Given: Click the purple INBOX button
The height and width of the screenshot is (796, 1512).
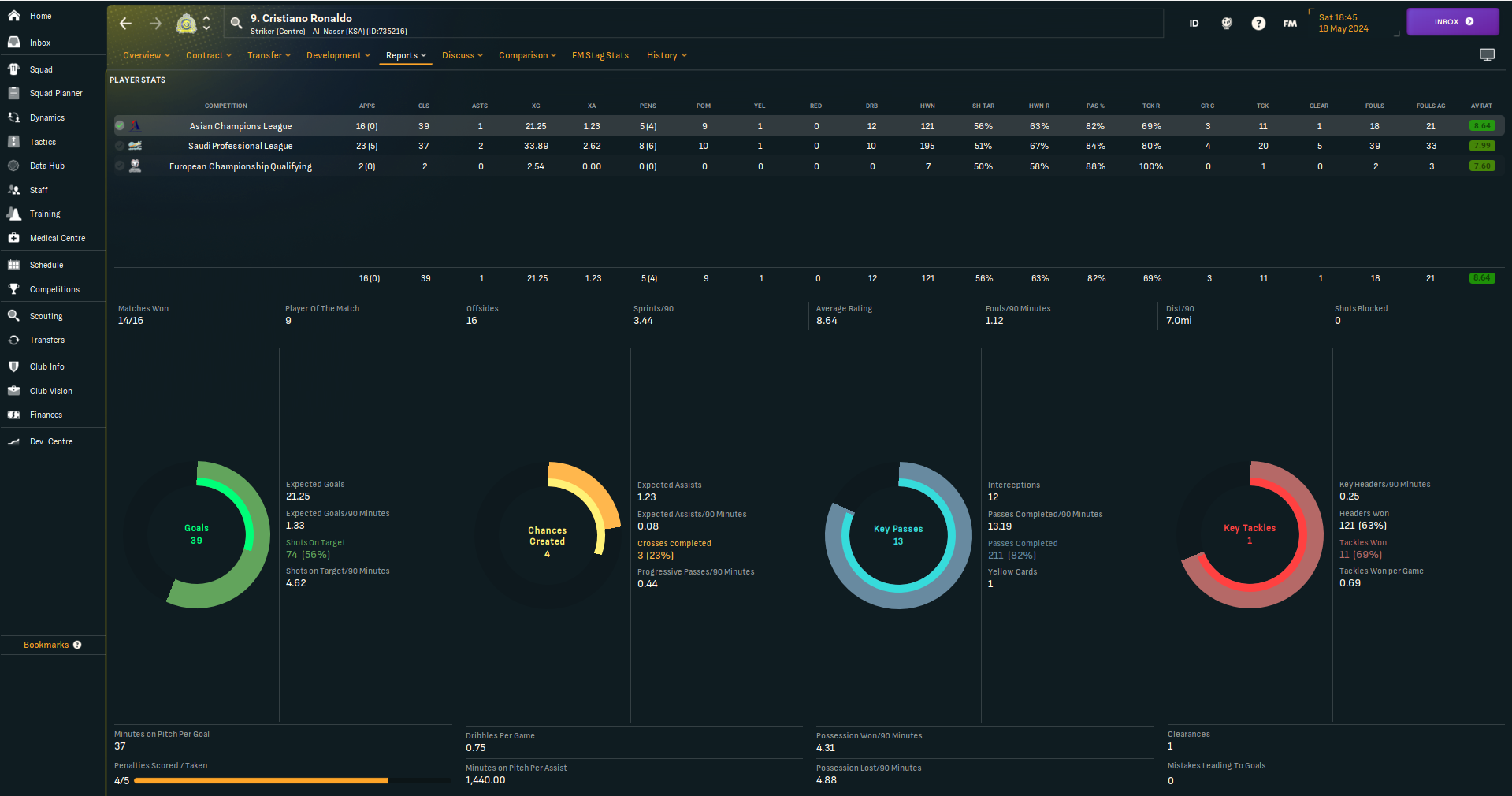Looking at the screenshot, I should click(1453, 22).
